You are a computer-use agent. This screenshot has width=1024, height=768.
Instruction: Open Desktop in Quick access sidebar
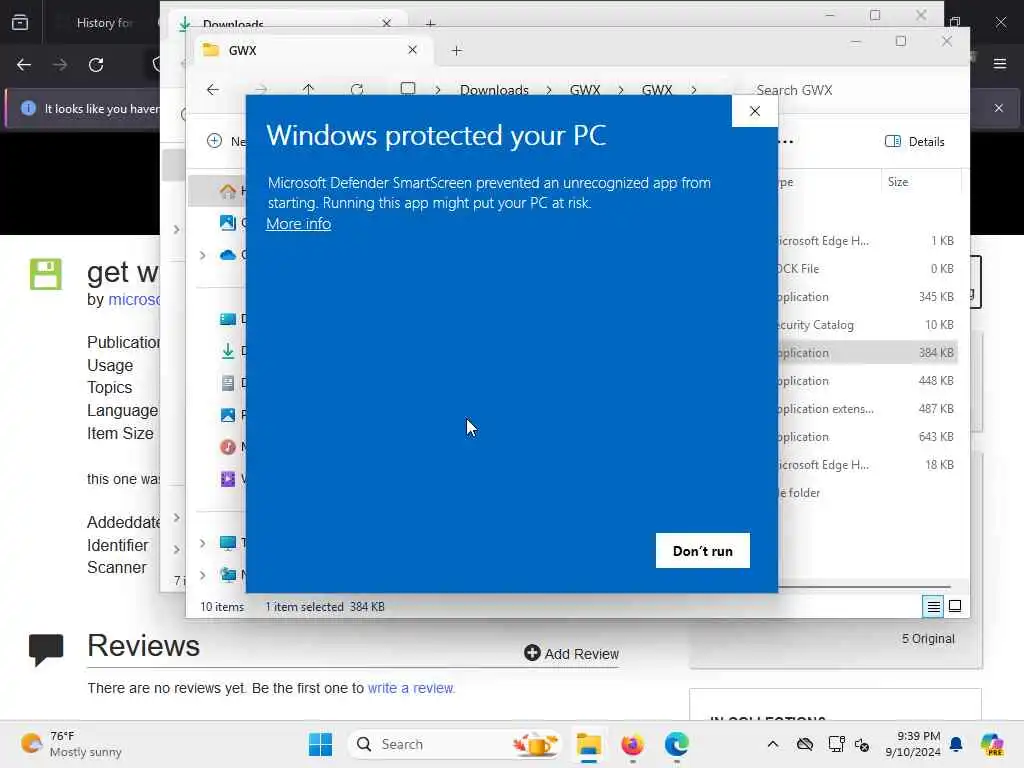pyautogui.click(x=227, y=319)
